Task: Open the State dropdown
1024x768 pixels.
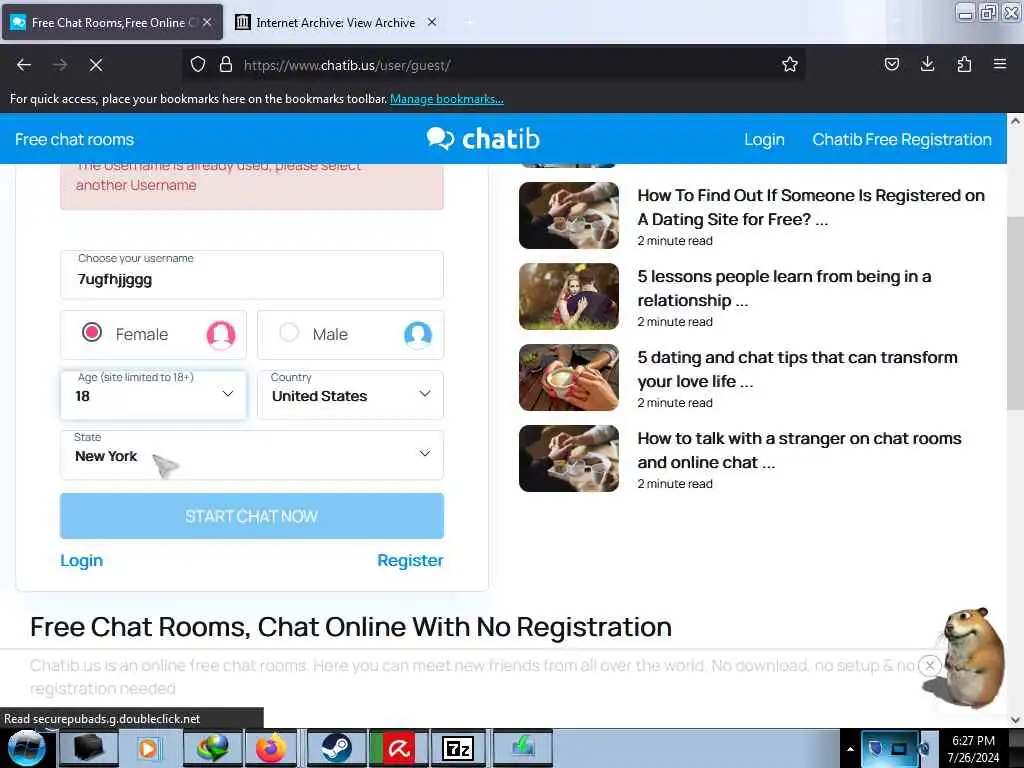Action: [252, 455]
